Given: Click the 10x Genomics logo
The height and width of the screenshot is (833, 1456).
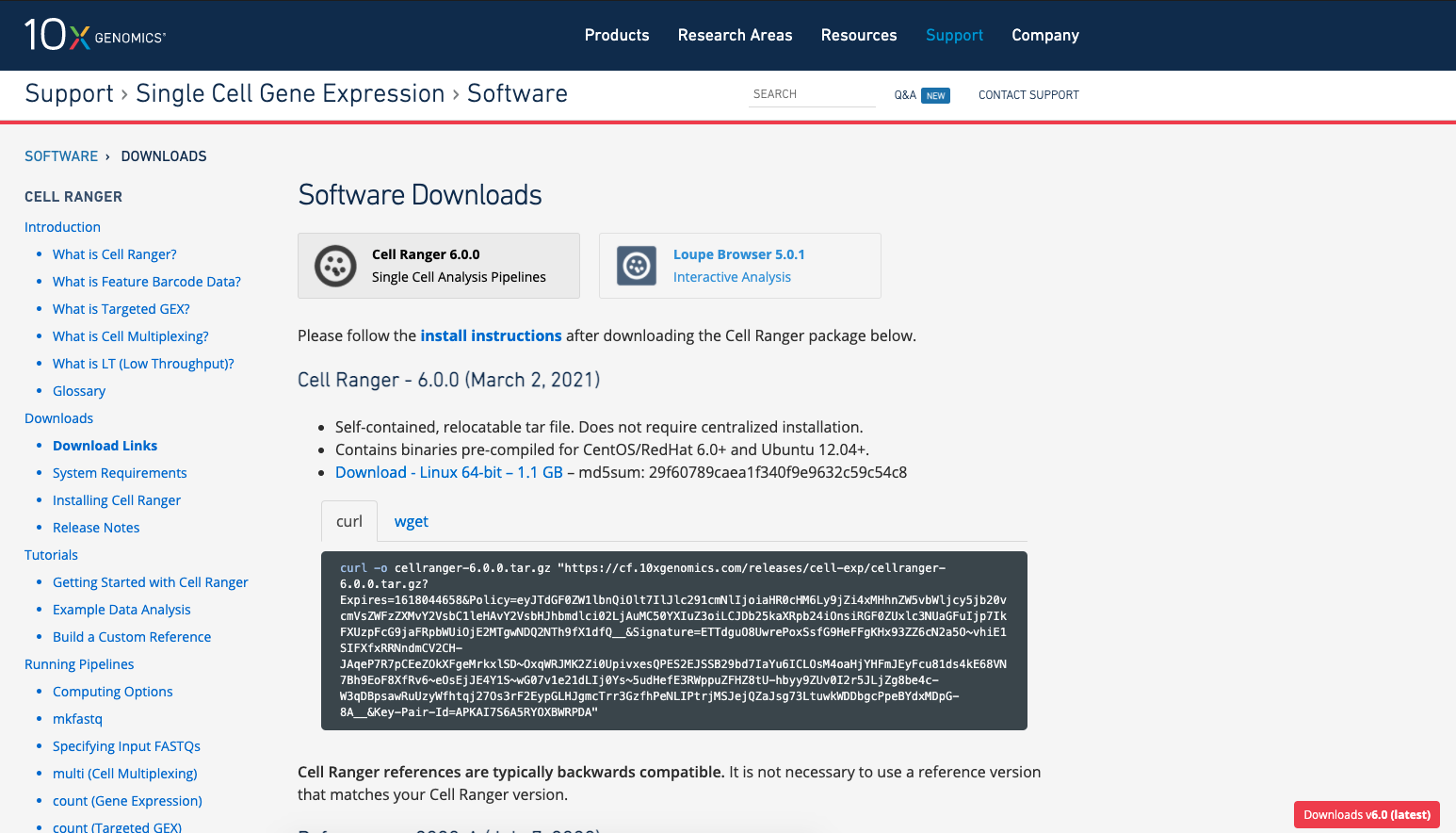Looking at the screenshot, I should tap(95, 35).
